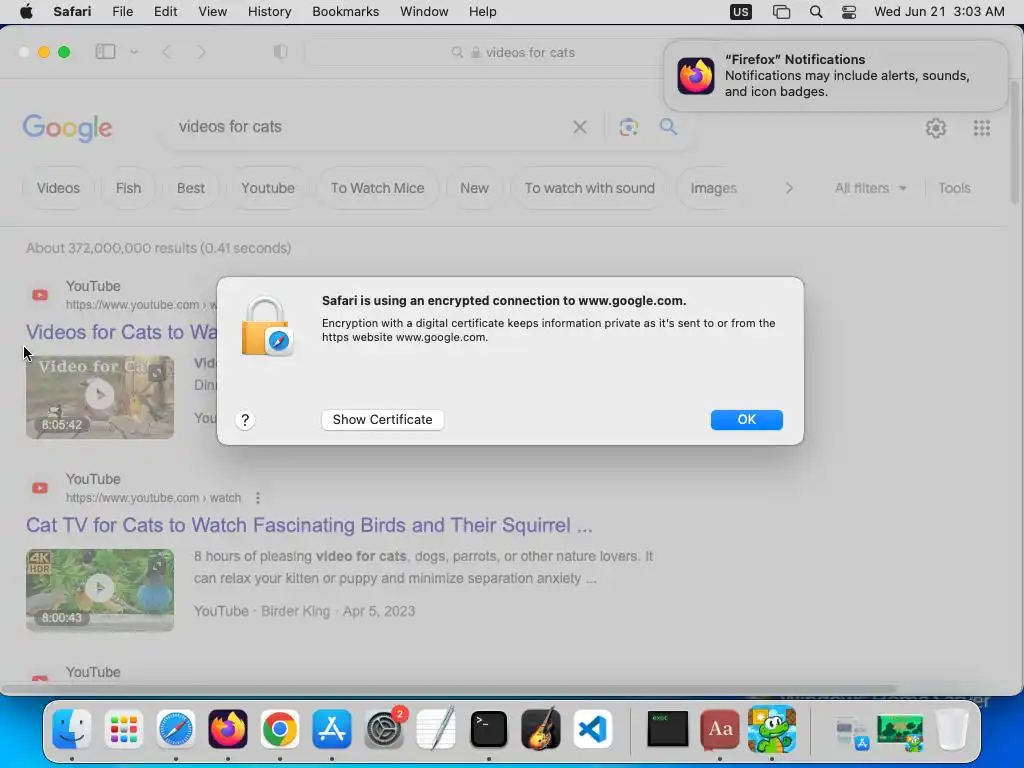Open Visual Studio Code from the Dock
Image resolution: width=1024 pixels, height=768 pixels.
click(593, 729)
